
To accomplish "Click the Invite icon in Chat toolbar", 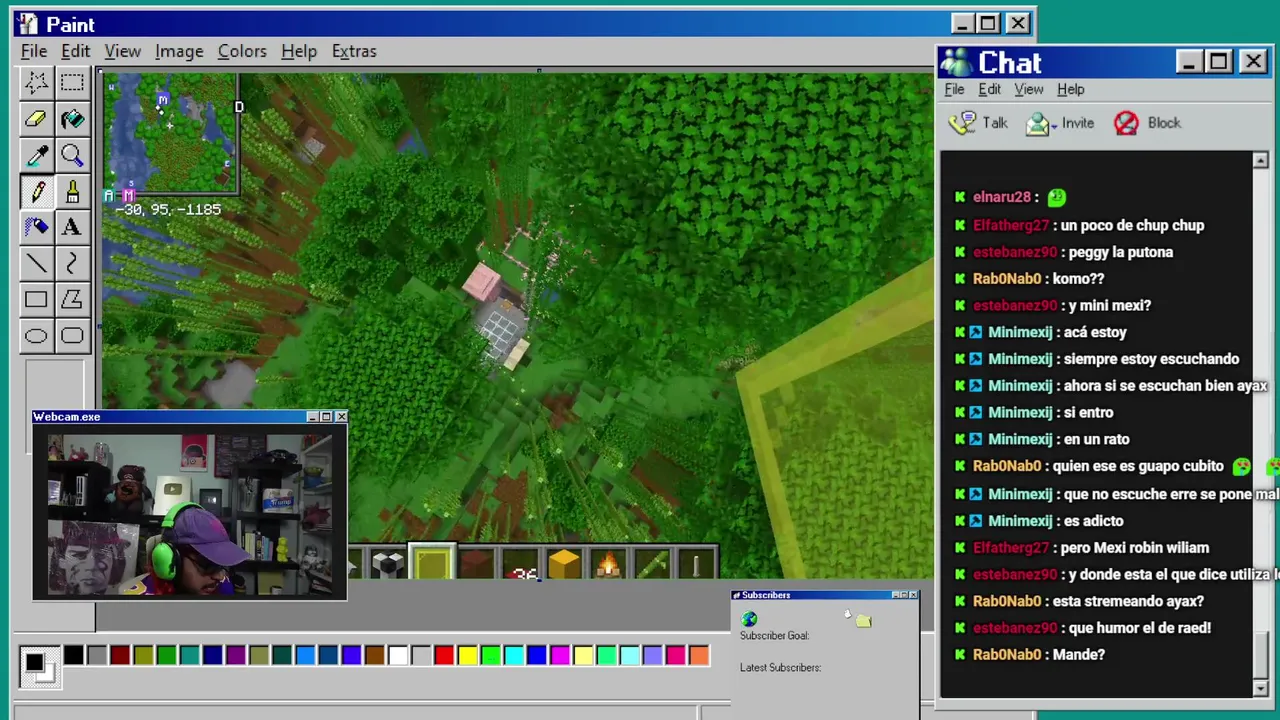I will pos(1038,123).
